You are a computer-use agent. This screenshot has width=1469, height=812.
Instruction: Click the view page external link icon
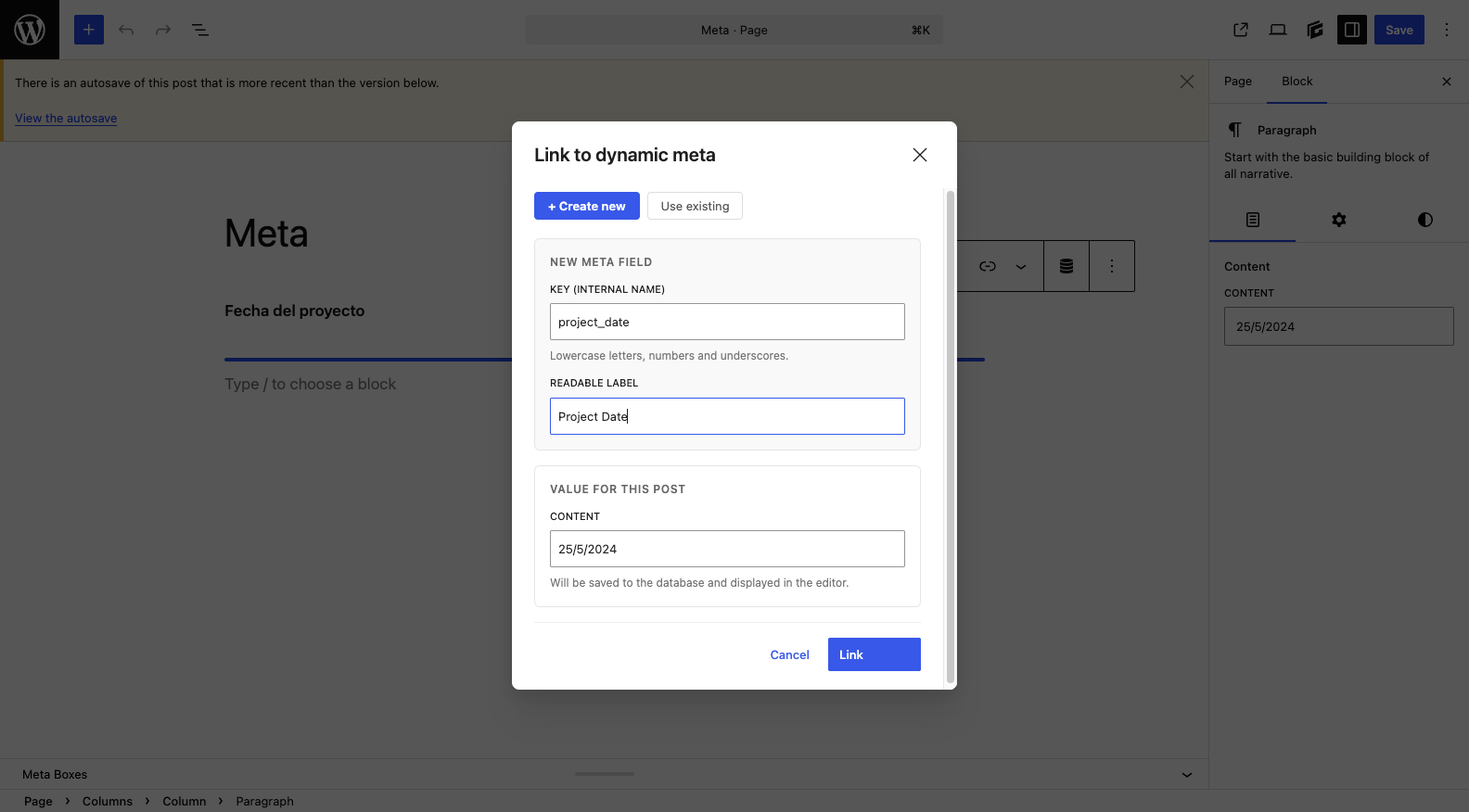pos(1241,30)
